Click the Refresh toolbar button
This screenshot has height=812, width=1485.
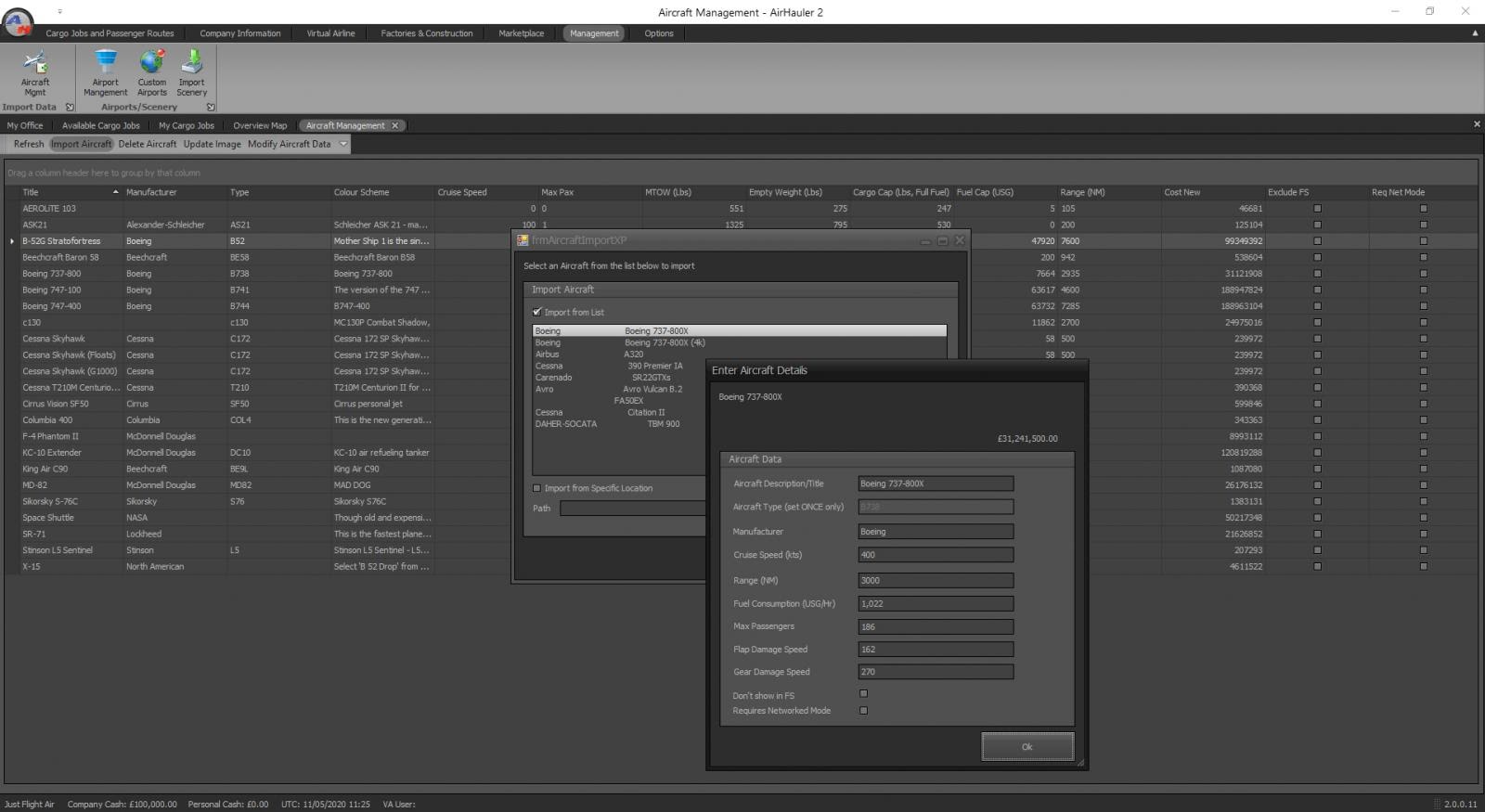[29, 144]
